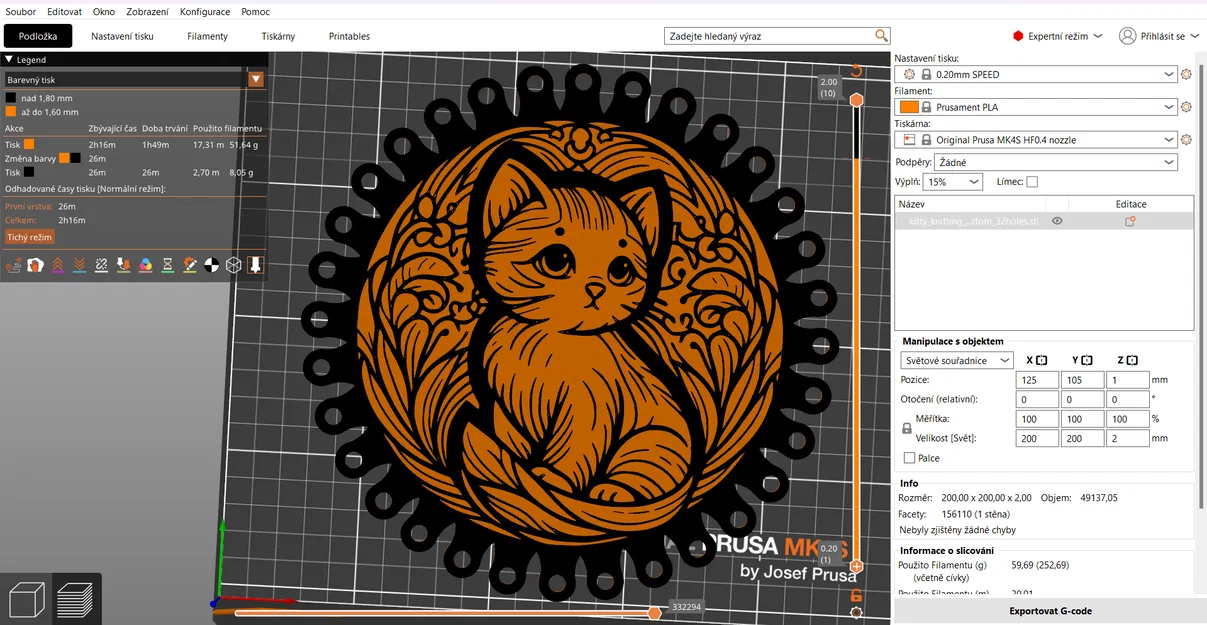Click the edit icon in kitty_knitting row

point(1130,221)
